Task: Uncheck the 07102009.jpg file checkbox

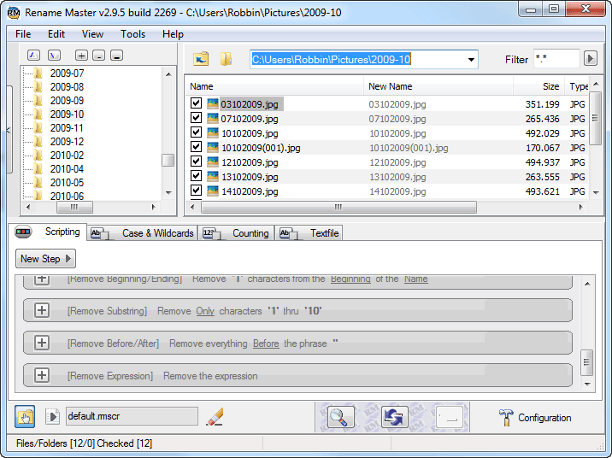Action: tap(196, 118)
